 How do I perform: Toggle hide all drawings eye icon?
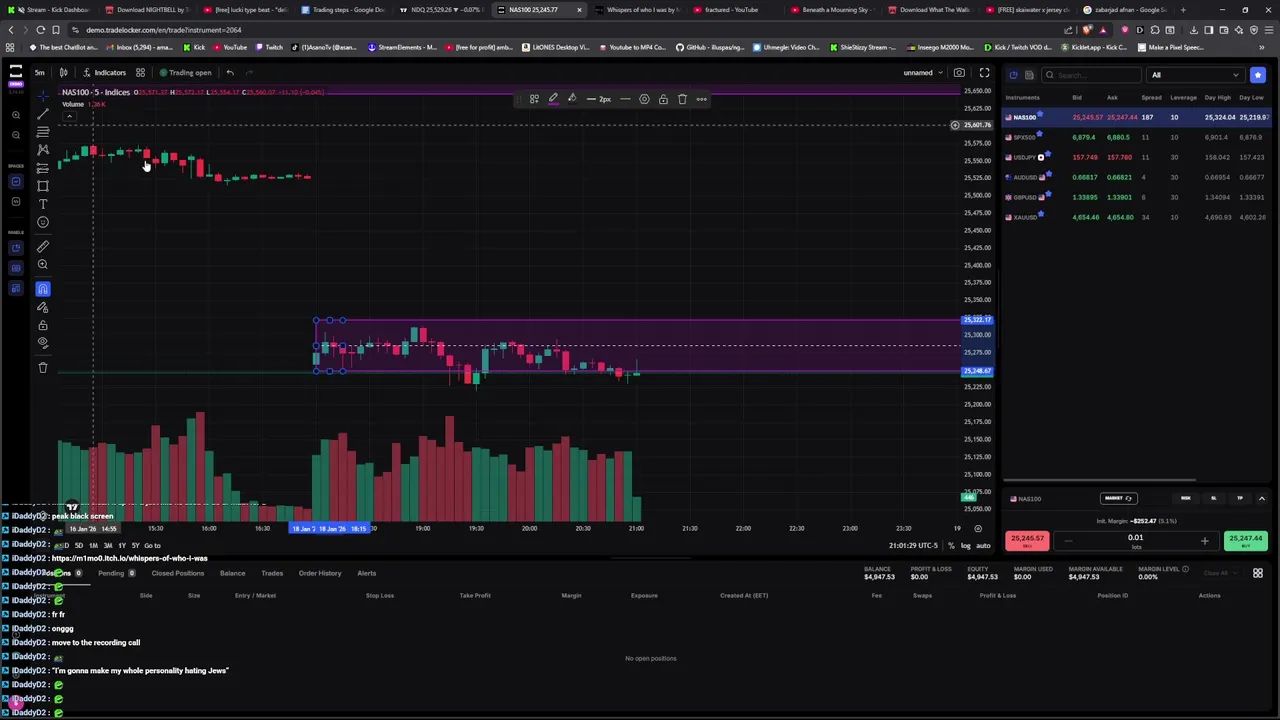pos(43,343)
